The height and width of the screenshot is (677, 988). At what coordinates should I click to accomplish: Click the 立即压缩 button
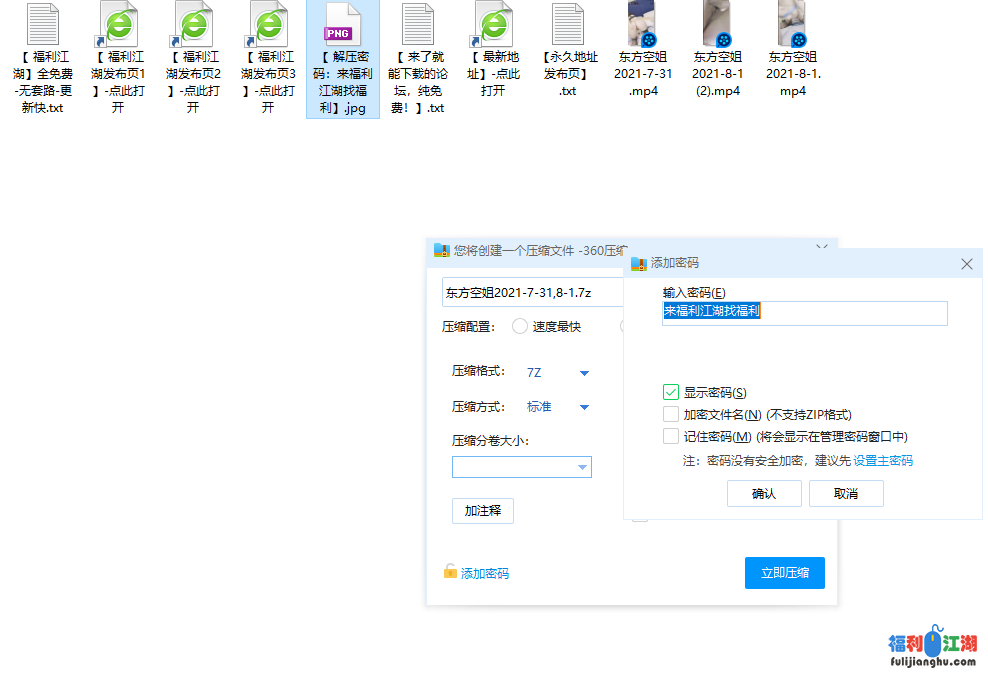(x=784, y=573)
